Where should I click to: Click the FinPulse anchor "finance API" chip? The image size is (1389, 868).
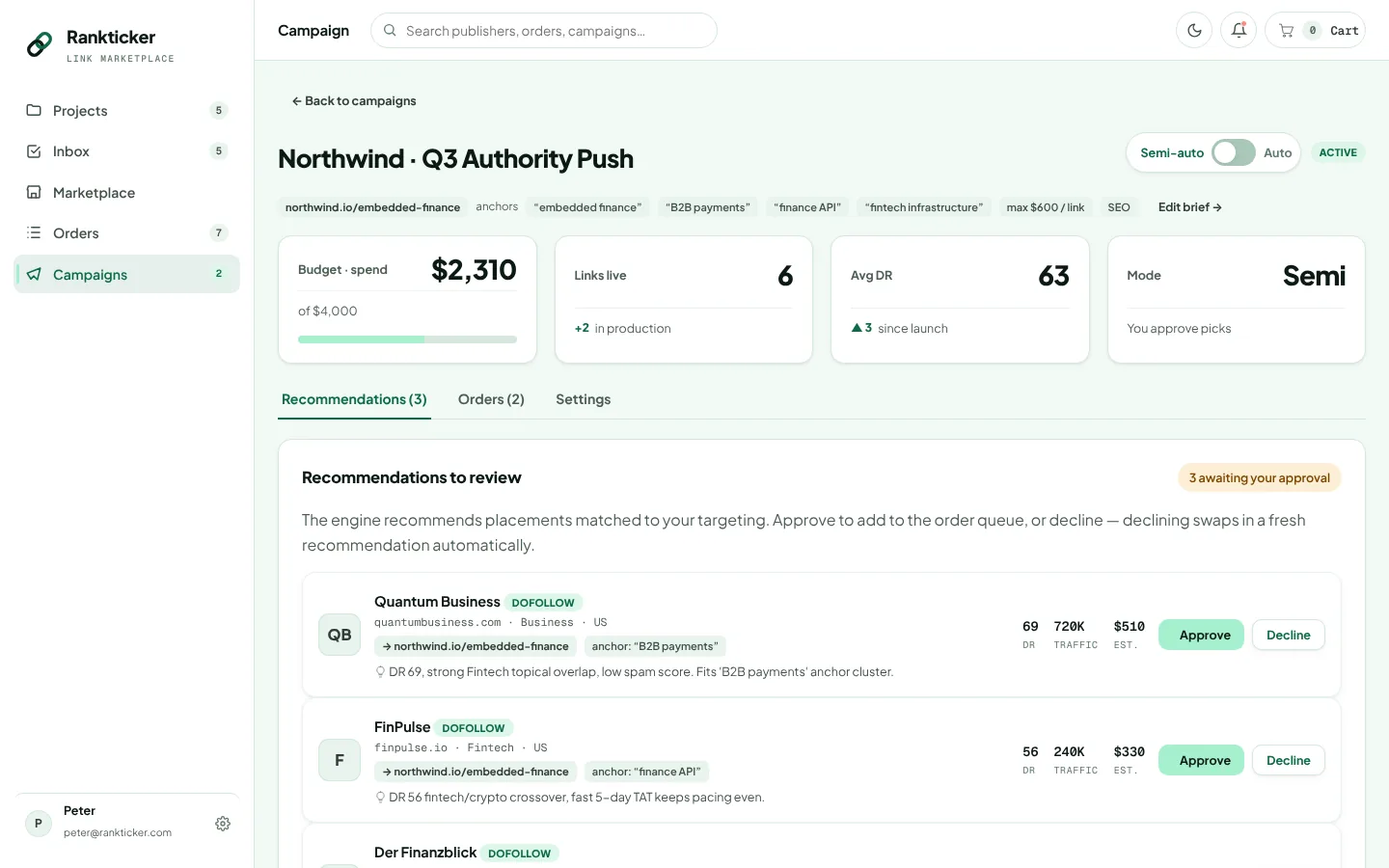click(646, 772)
